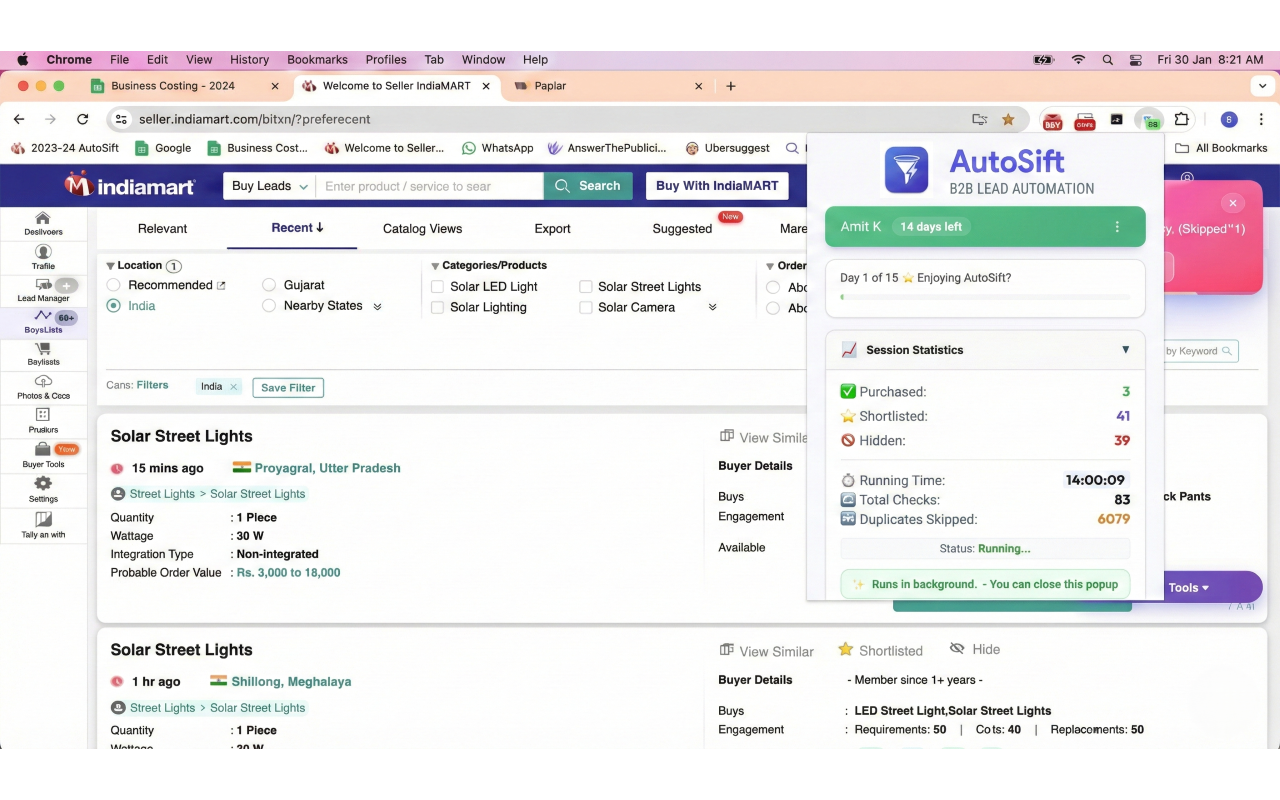Open the All Bookmarks folder
The height and width of the screenshot is (800, 1280).
pos(1221,148)
